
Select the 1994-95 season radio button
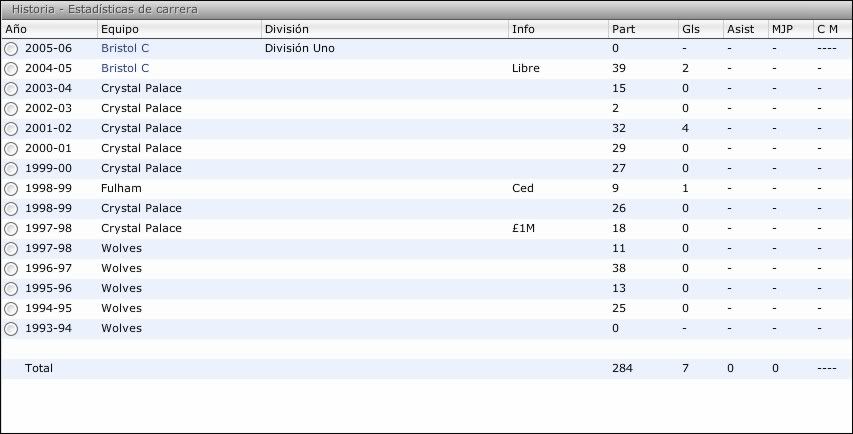click(x=11, y=309)
